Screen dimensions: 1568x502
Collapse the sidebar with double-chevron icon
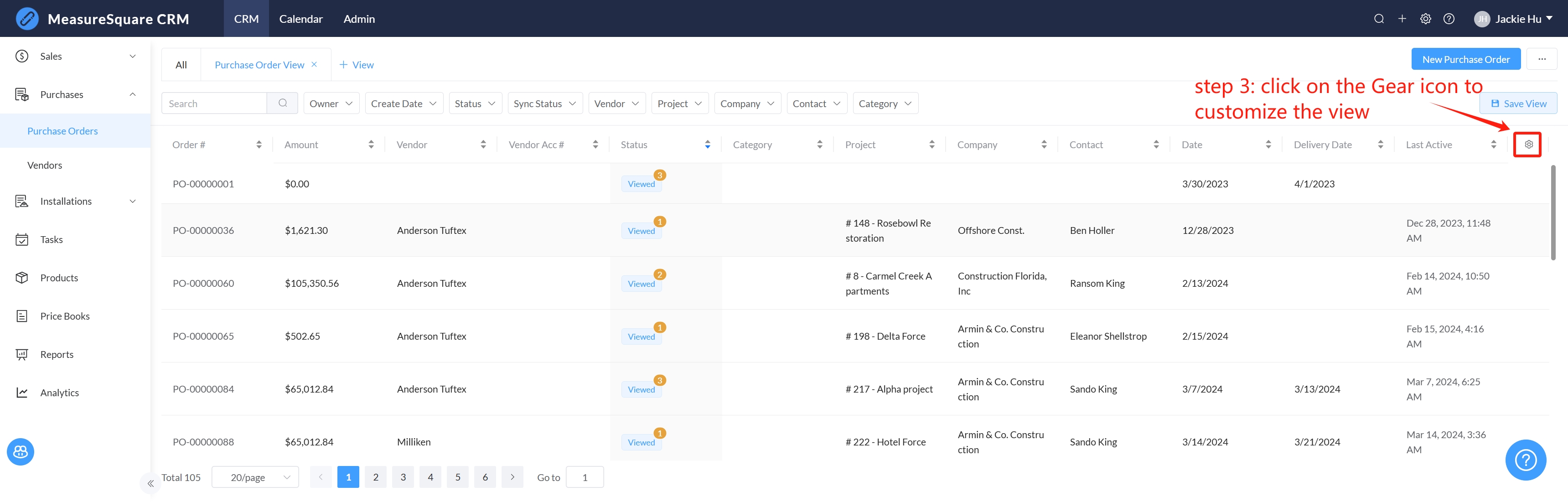coord(150,483)
